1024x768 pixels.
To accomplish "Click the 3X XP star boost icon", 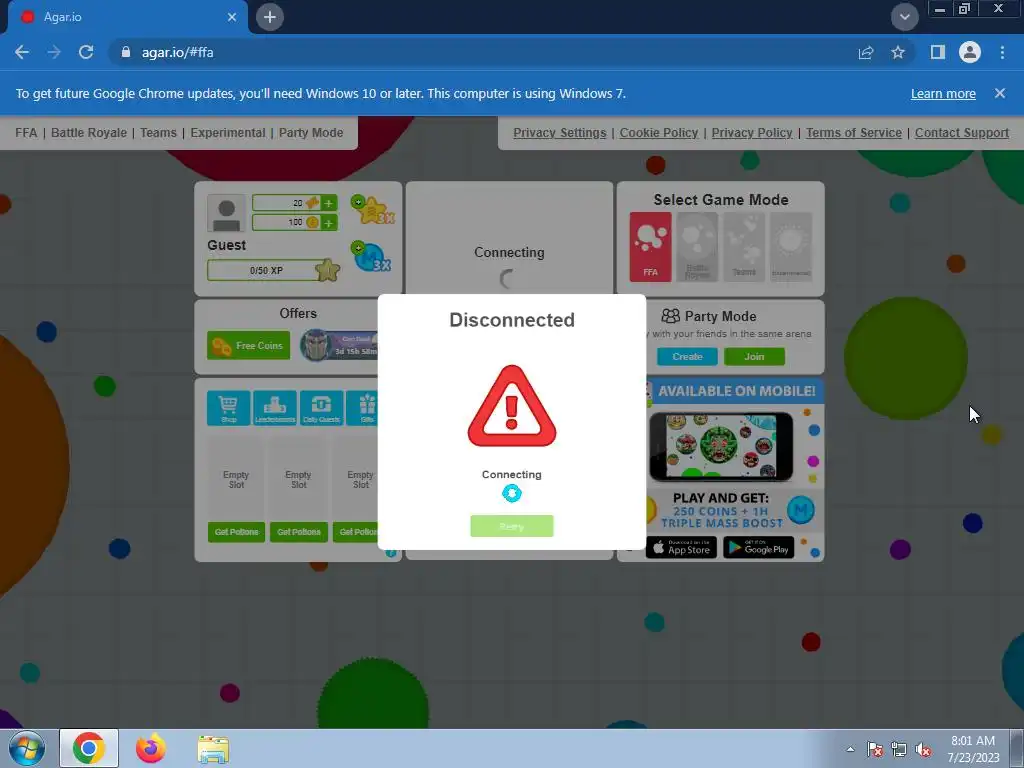I will [372, 209].
